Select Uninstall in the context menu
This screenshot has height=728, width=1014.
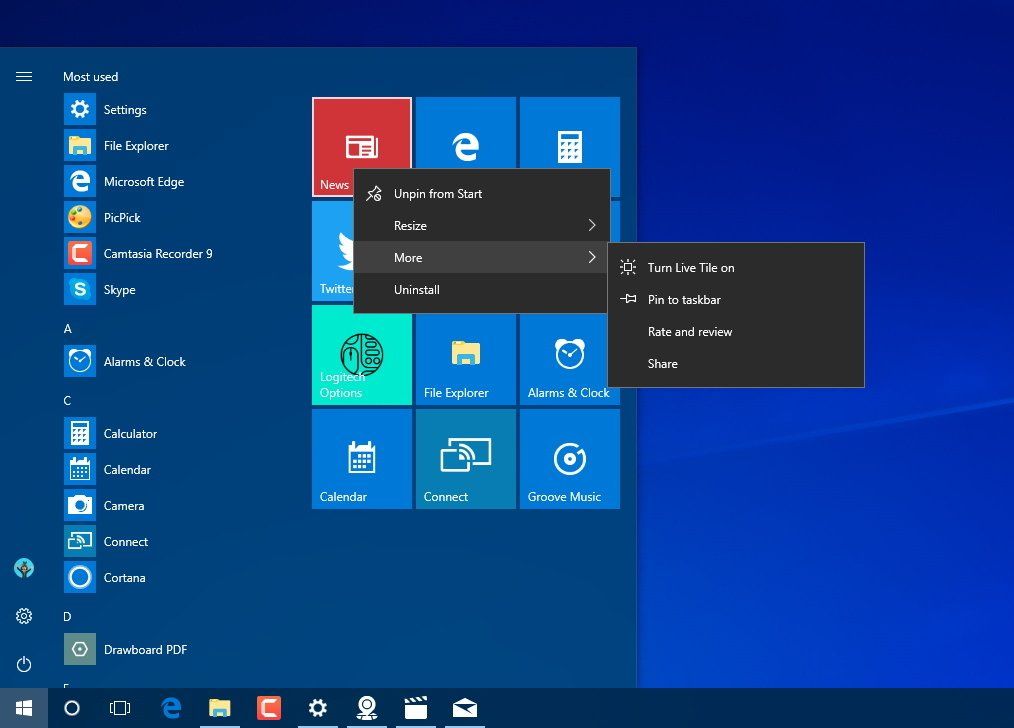tap(417, 289)
